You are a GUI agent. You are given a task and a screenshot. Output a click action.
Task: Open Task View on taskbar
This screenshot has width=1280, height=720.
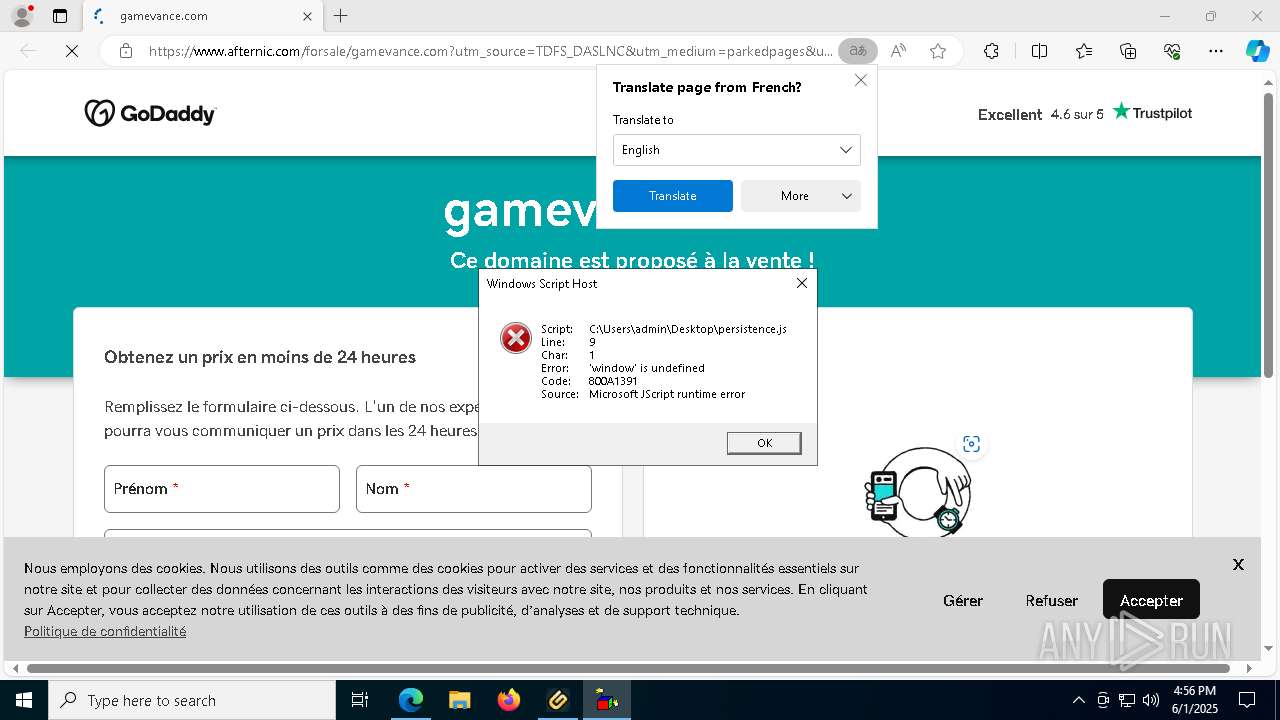(360, 700)
